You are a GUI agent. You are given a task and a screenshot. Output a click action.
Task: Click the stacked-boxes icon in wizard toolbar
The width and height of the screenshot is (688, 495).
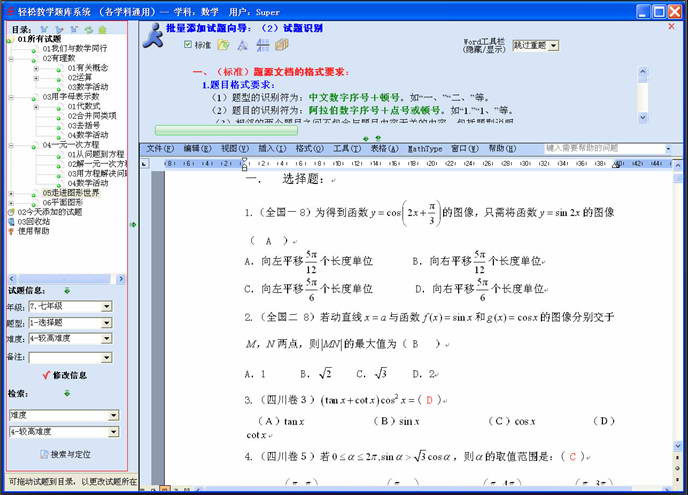282,45
